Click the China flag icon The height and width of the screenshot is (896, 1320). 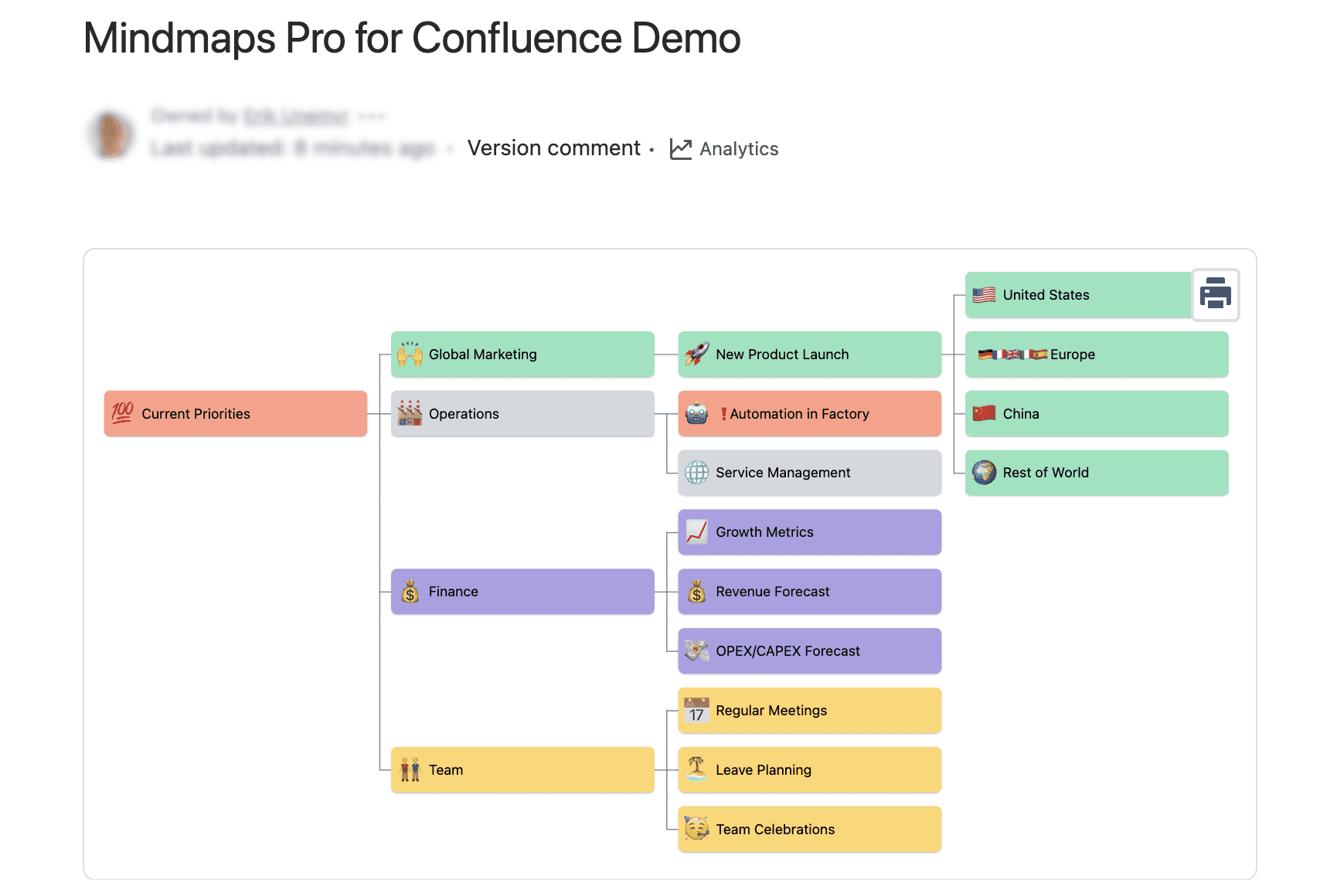pyautogui.click(x=985, y=413)
